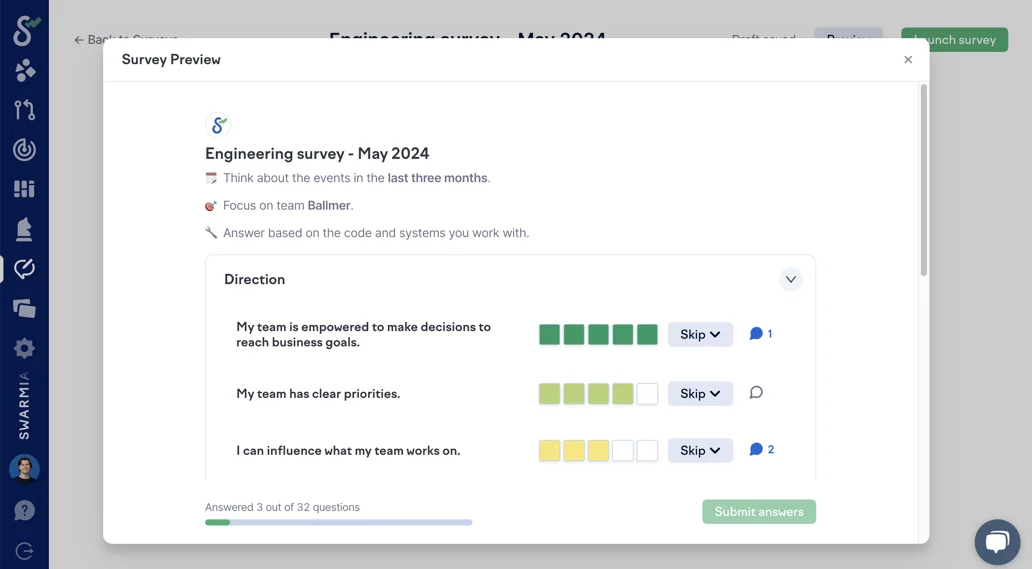Open the chat support bubble
Screen dimensions: 1032x569
996,542
